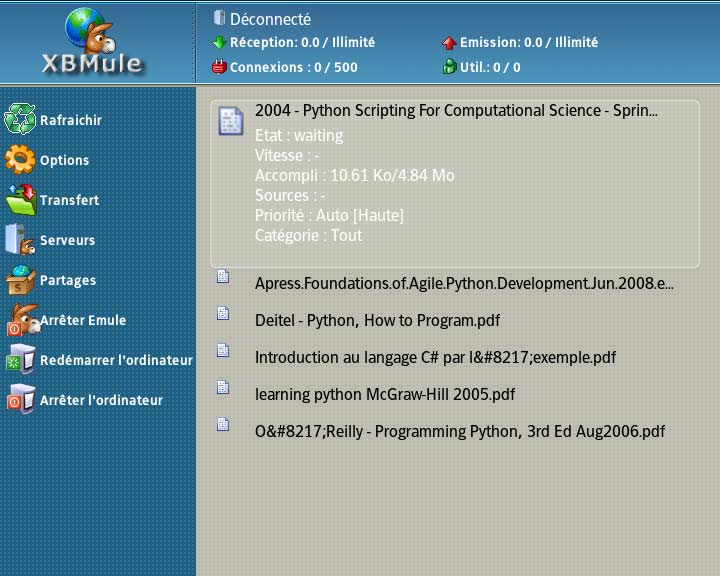Click the Apress Foundations file icon
The width and height of the screenshot is (720, 576).
click(223, 276)
